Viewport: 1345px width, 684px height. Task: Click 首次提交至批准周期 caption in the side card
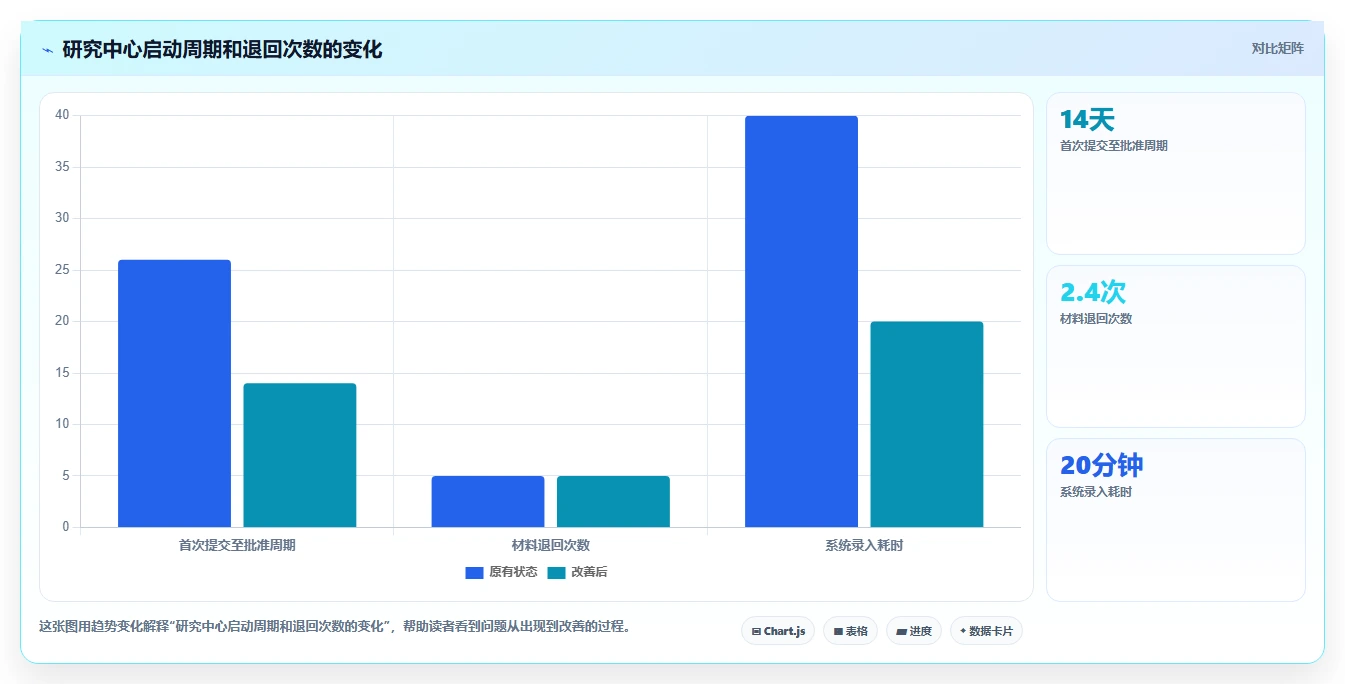[x=1114, y=146]
